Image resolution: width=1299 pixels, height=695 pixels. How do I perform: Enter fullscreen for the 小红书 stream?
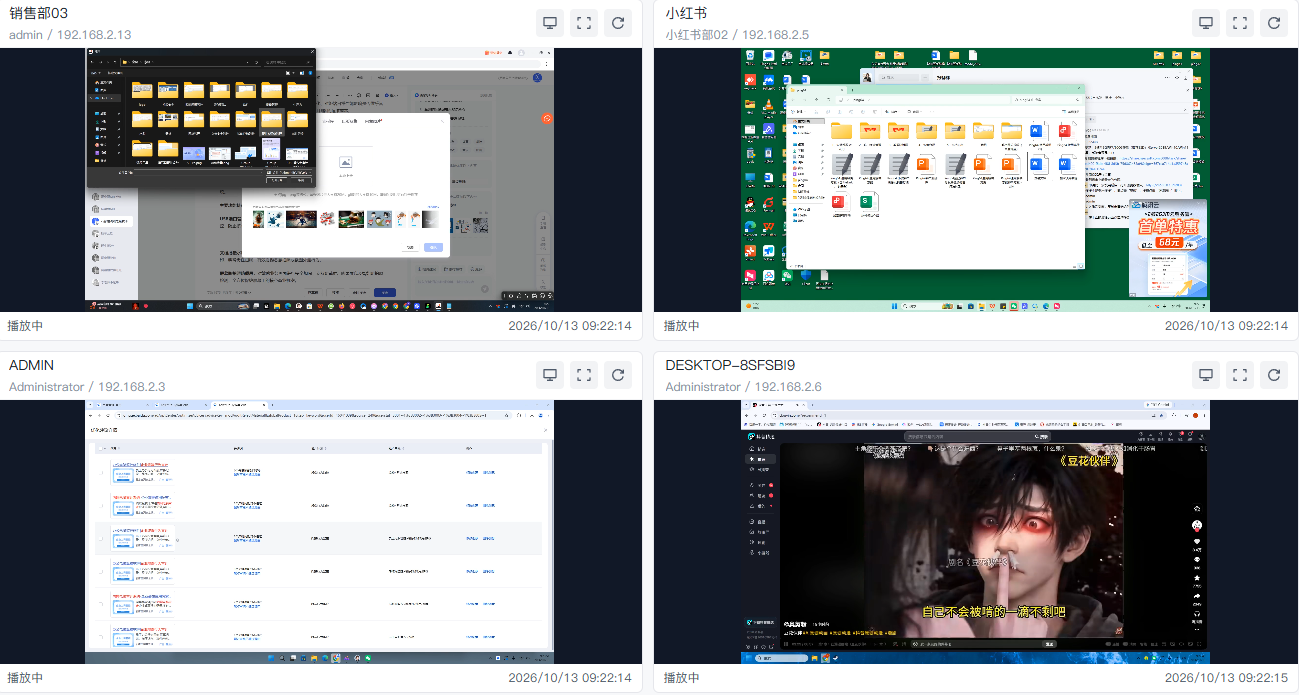(1240, 23)
